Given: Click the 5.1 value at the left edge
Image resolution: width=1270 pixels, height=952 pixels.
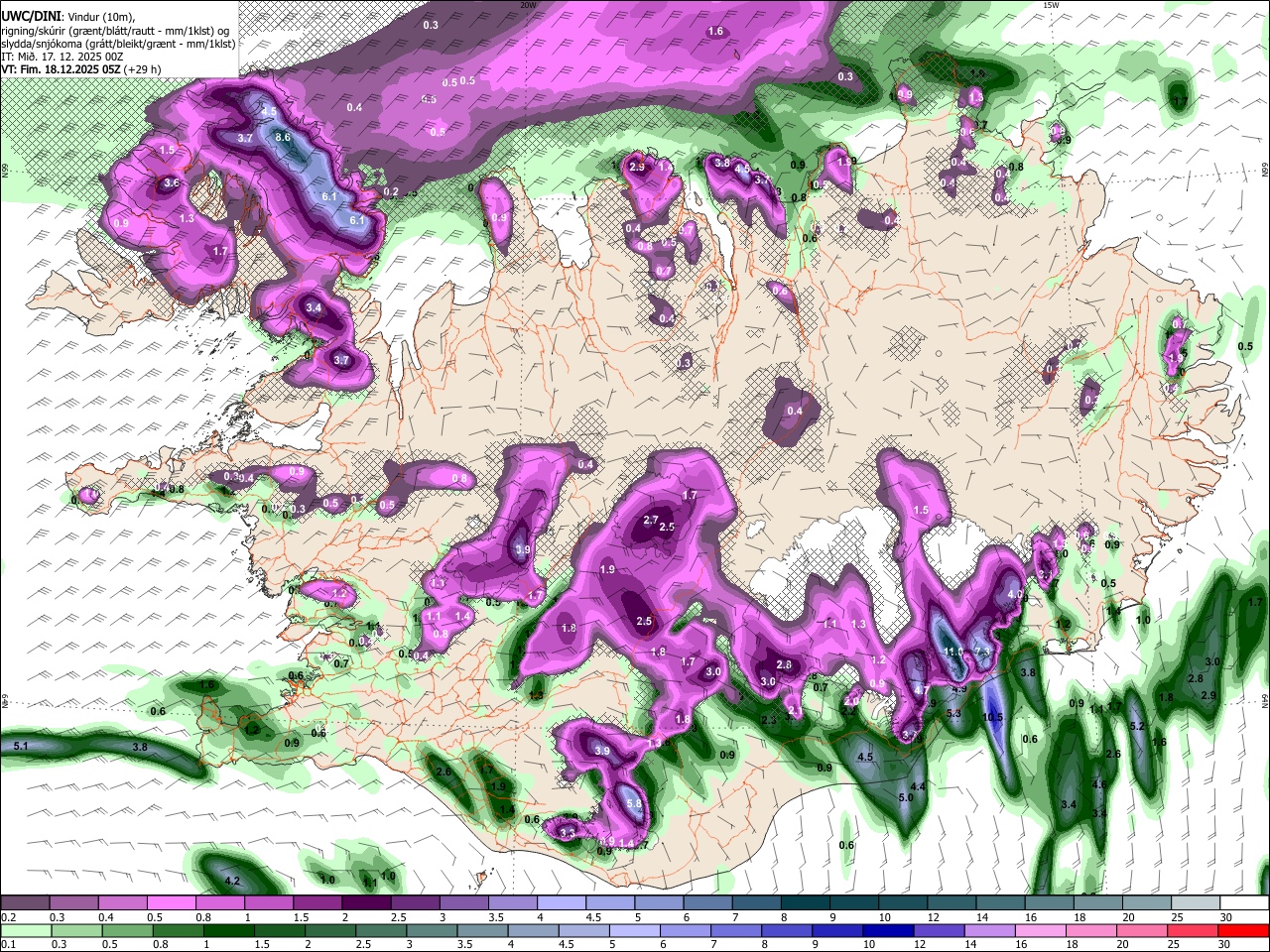Looking at the screenshot, I should point(21,746).
